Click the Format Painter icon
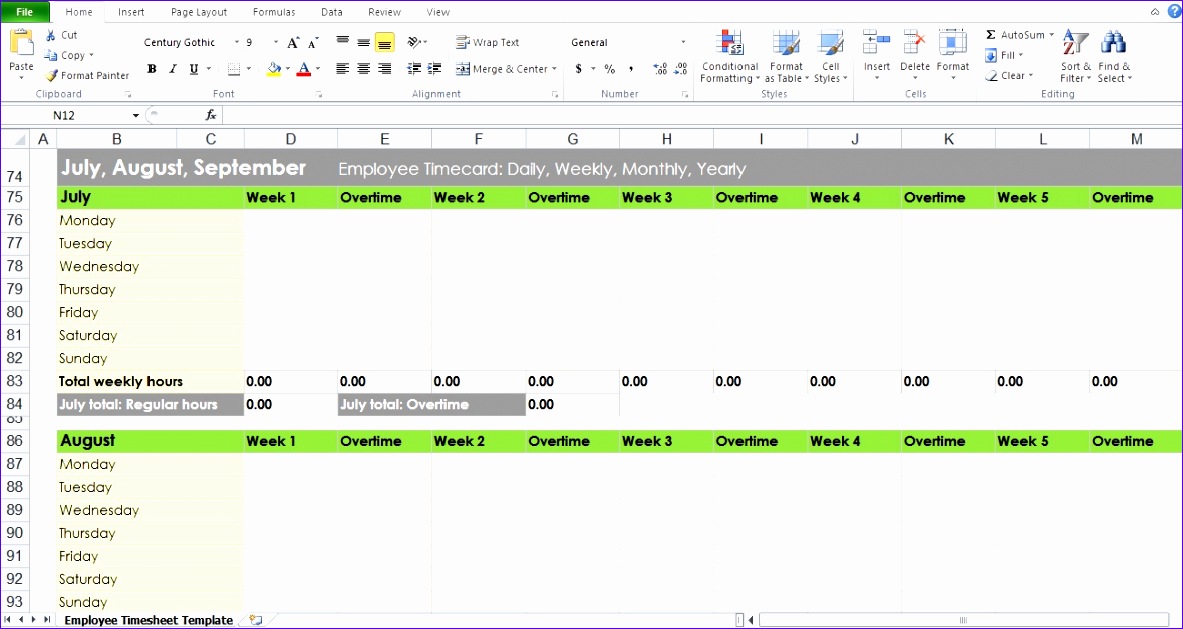This screenshot has height=629, width=1183. tap(52, 75)
